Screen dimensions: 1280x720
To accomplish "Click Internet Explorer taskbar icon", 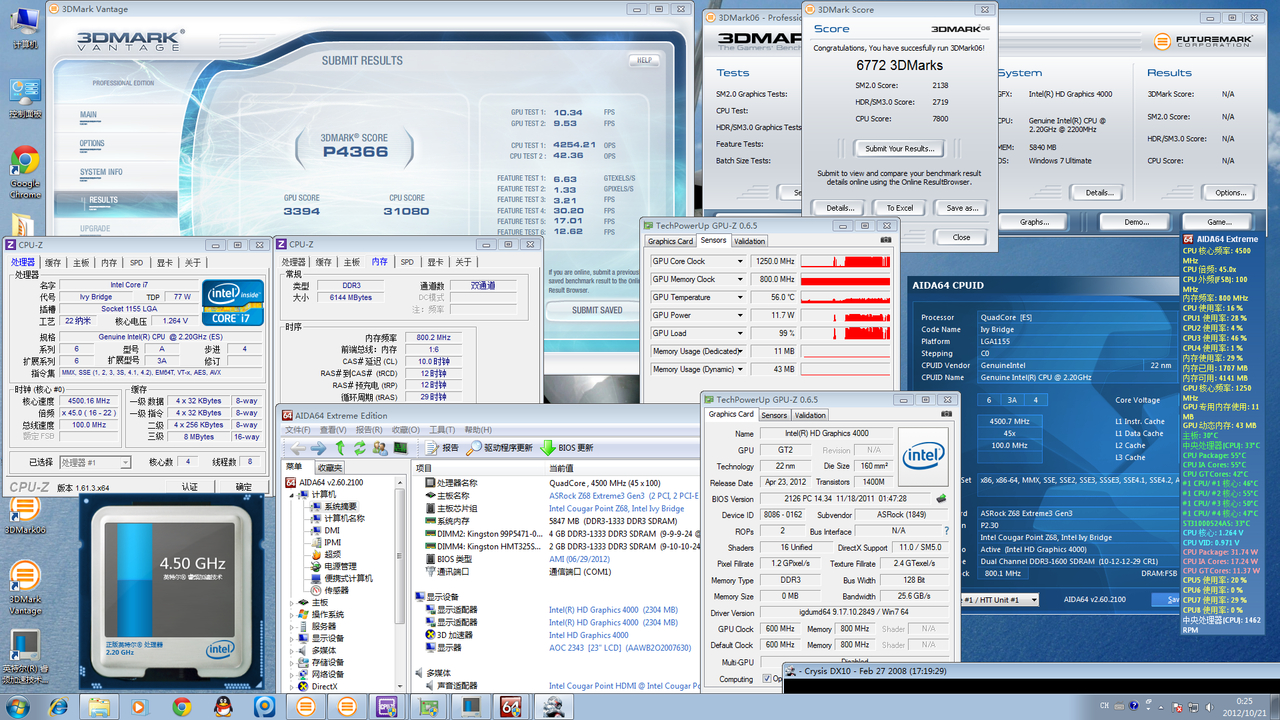I will coord(59,707).
